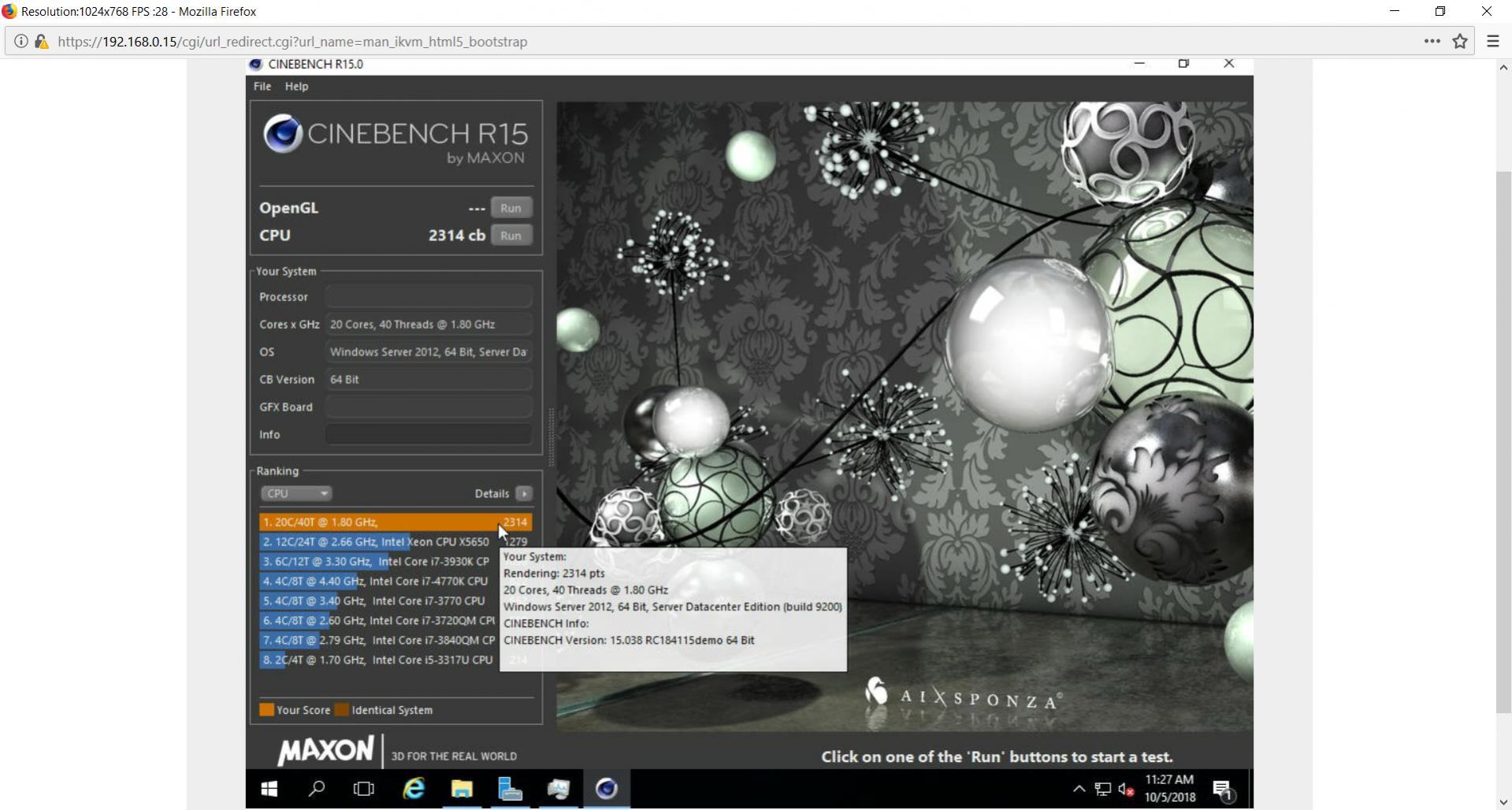Open Firefox page actions three-dot menu
1512x810 pixels.
click(1432, 42)
